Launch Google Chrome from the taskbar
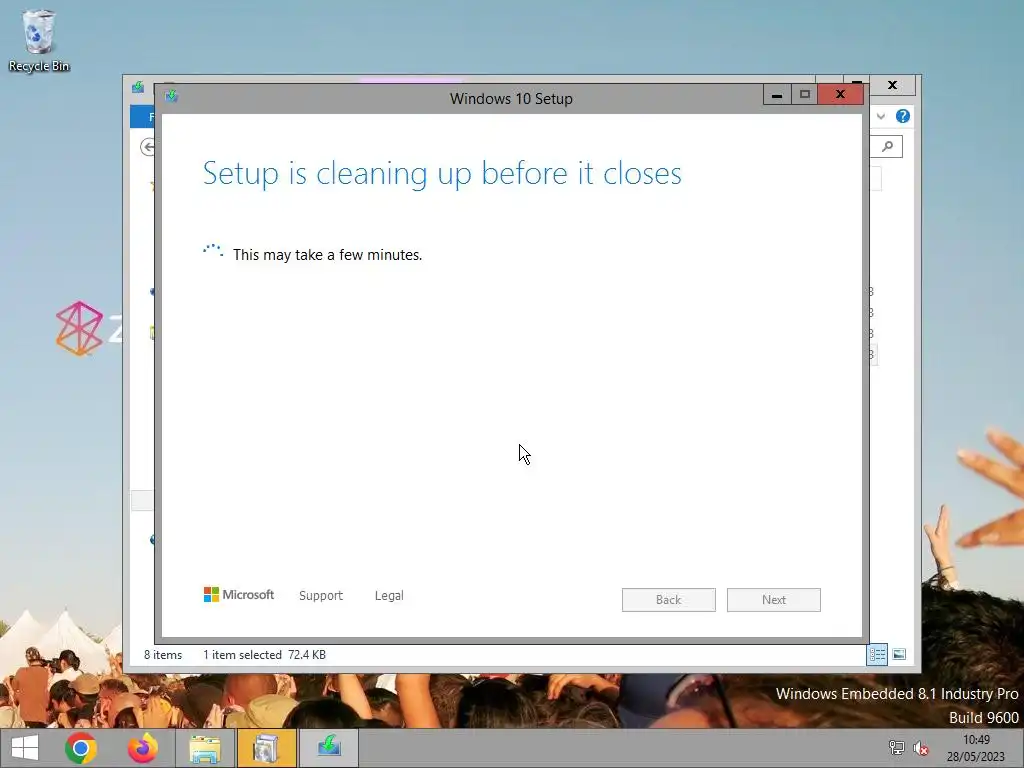Image resolution: width=1024 pixels, height=768 pixels. coord(81,748)
